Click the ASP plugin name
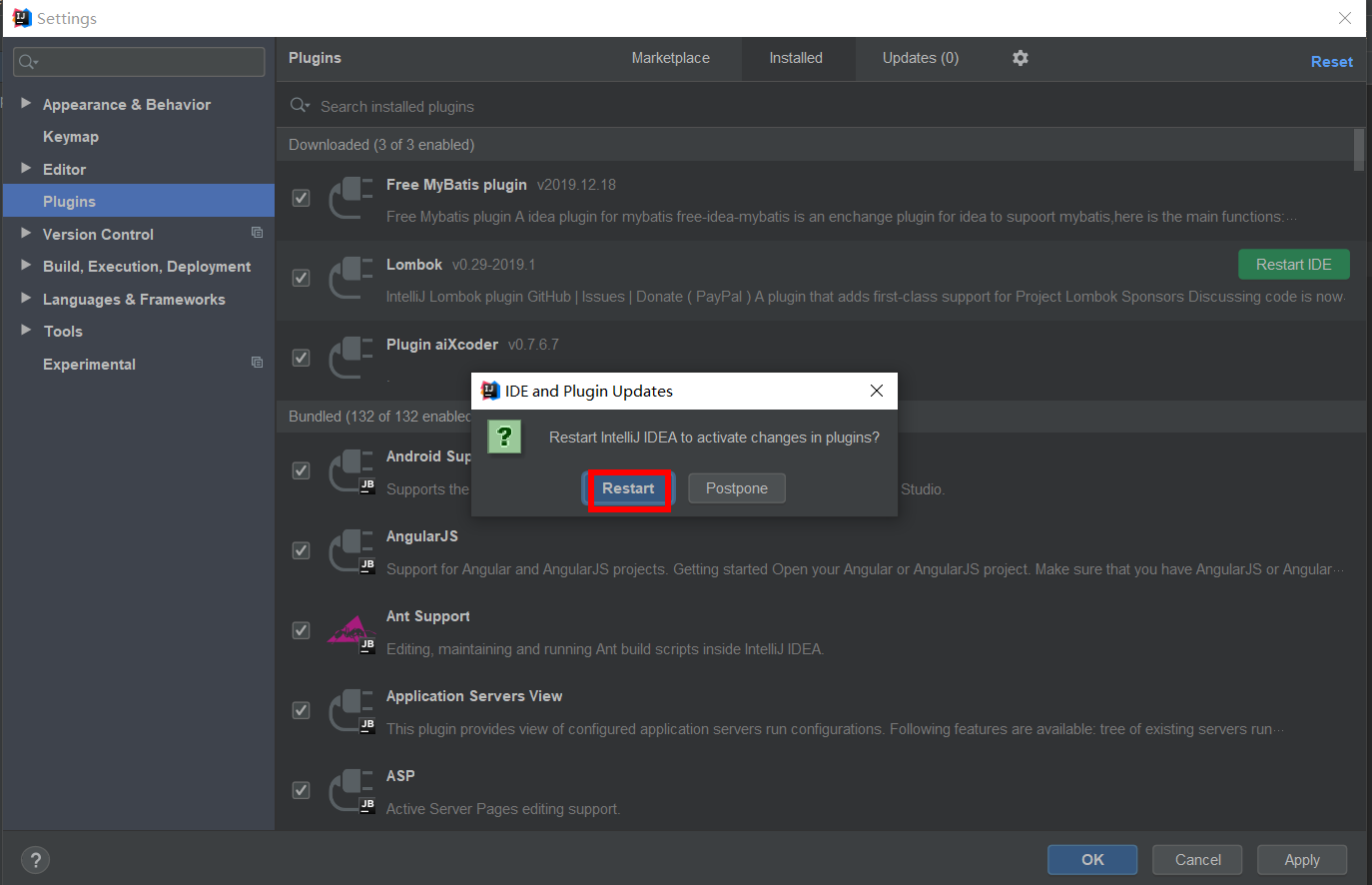The image size is (1372, 885). [x=400, y=776]
